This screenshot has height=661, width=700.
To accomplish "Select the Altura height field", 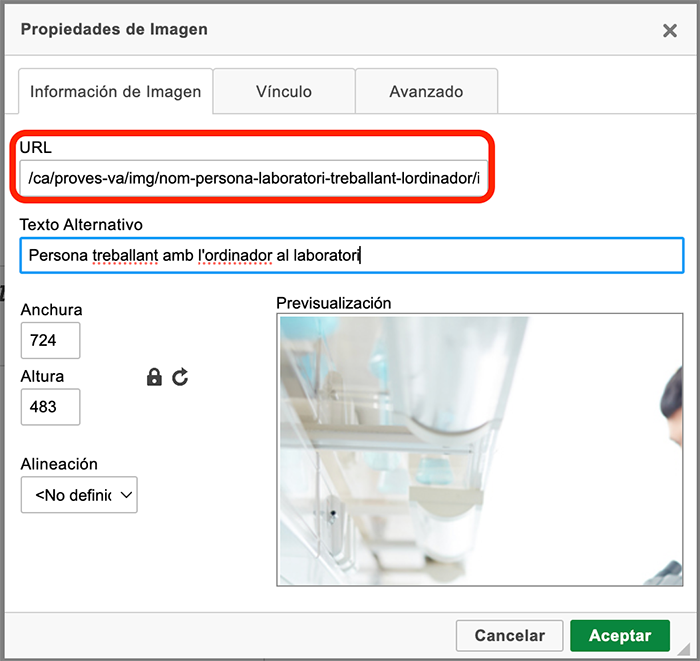I will 50,407.
